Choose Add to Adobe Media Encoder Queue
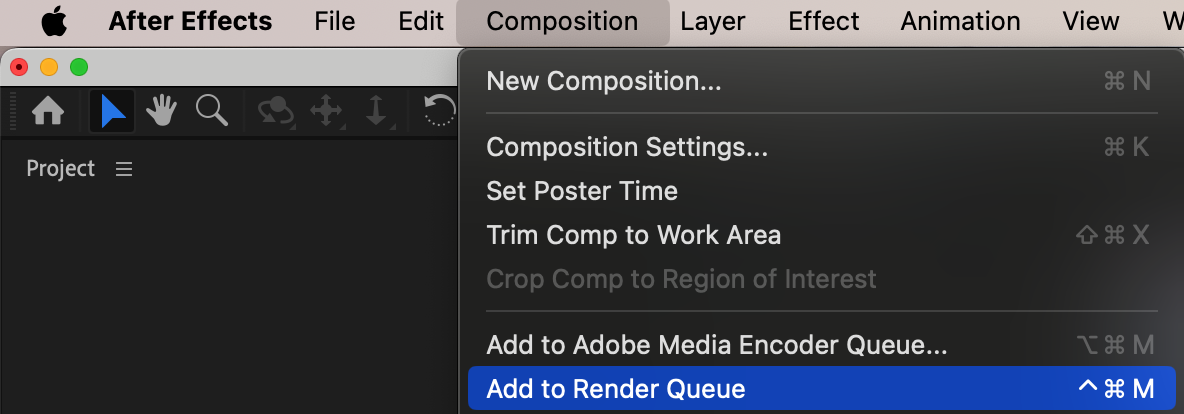Screen dimensions: 1184x414 coord(716,346)
